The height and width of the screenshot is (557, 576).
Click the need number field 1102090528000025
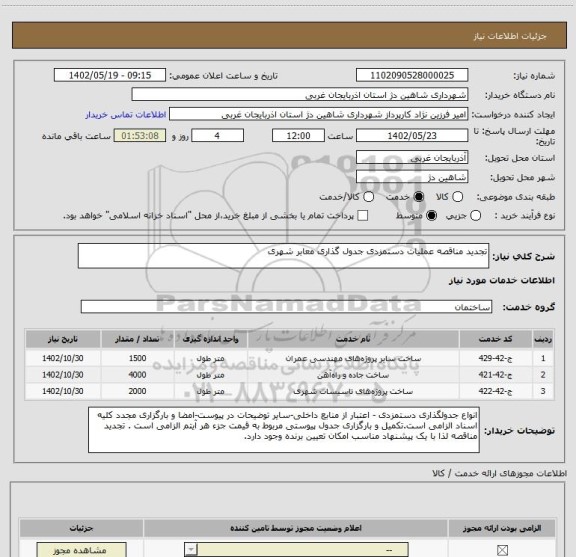click(412, 75)
